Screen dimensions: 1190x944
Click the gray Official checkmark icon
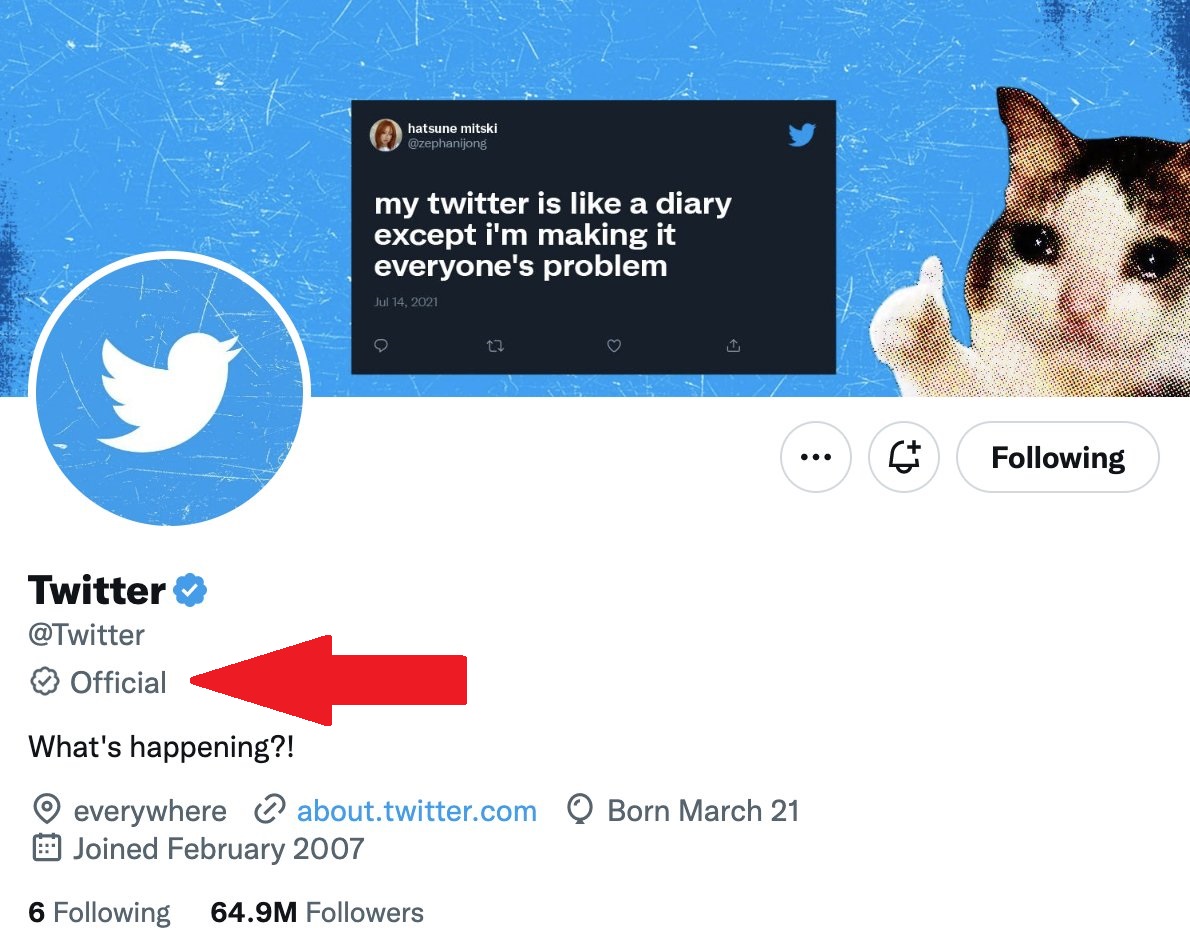coord(44,682)
